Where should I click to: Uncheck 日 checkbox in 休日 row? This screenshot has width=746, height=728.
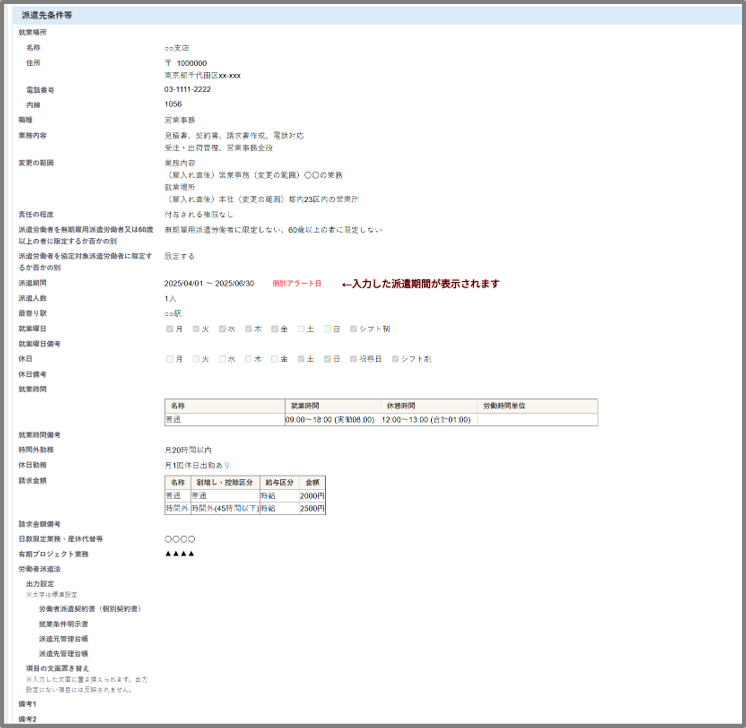click(x=327, y=359)
